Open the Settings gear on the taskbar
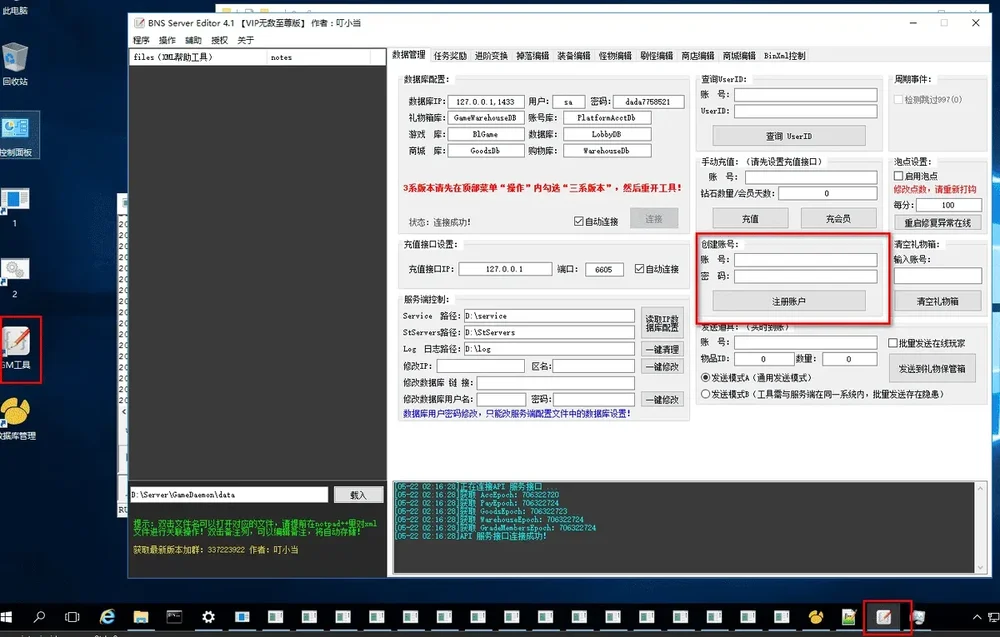 (208, 617)
